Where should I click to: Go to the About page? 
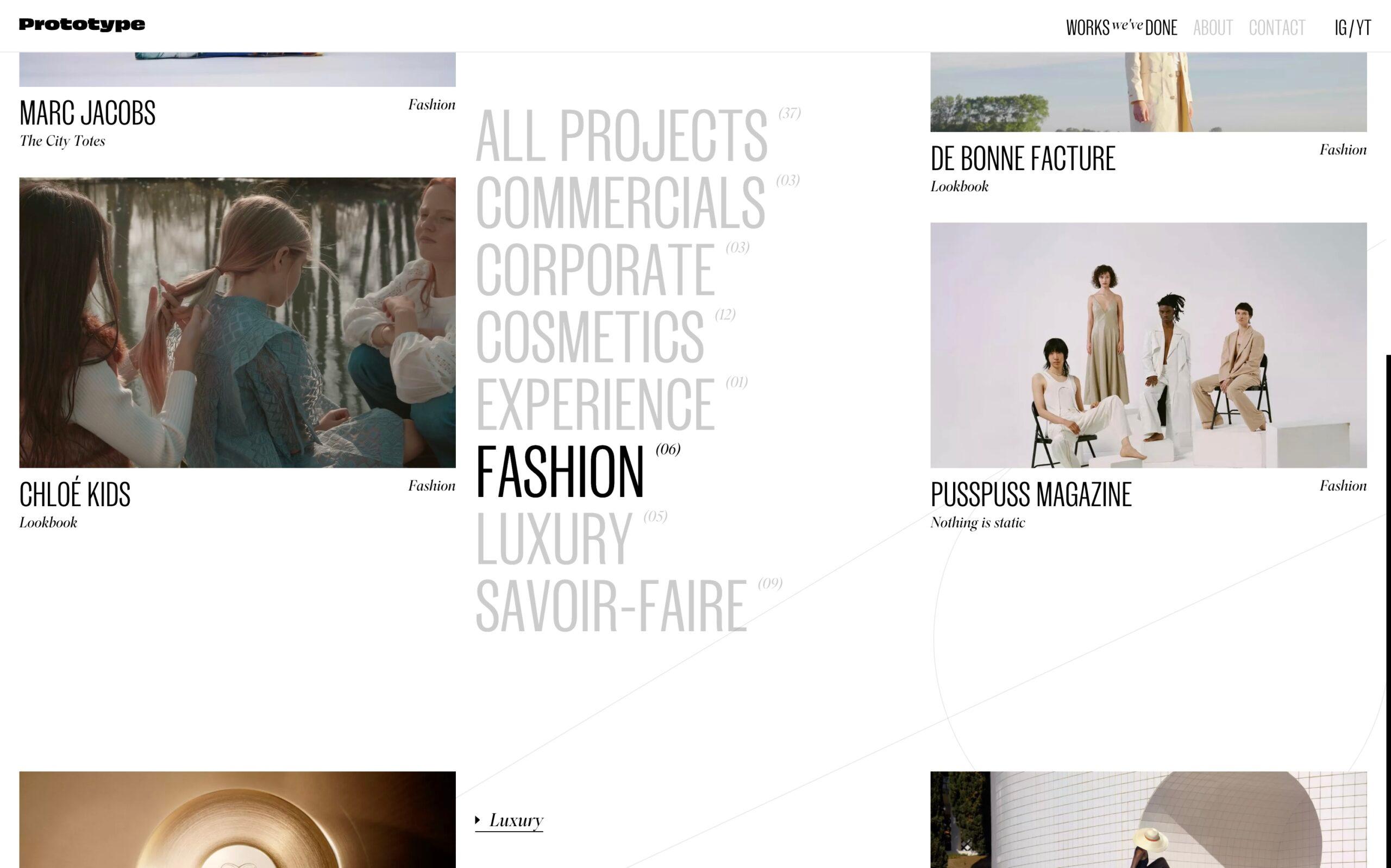click(1212, 28)
